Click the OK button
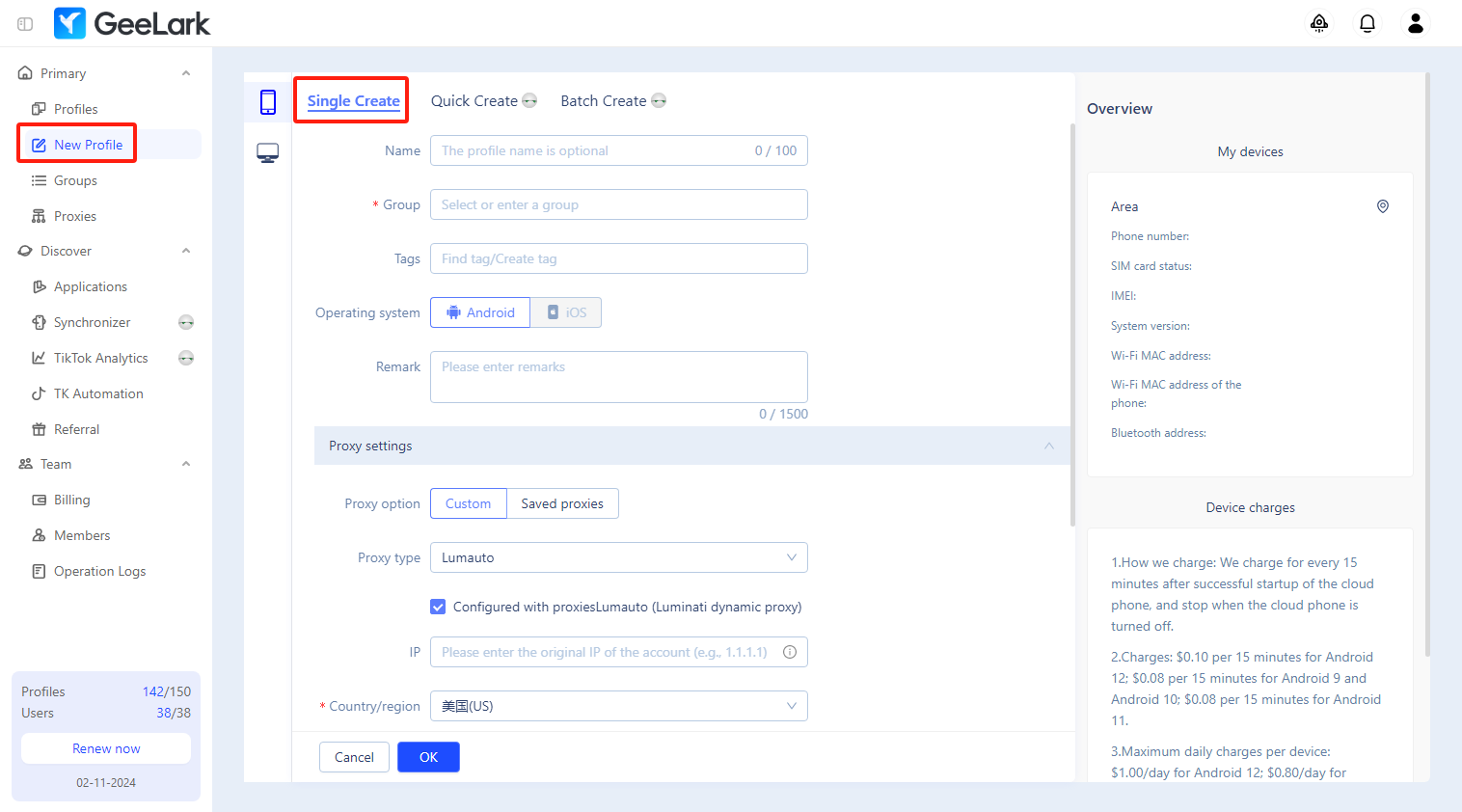This screenshot has width=1462, height=812. tap(428, 757)
